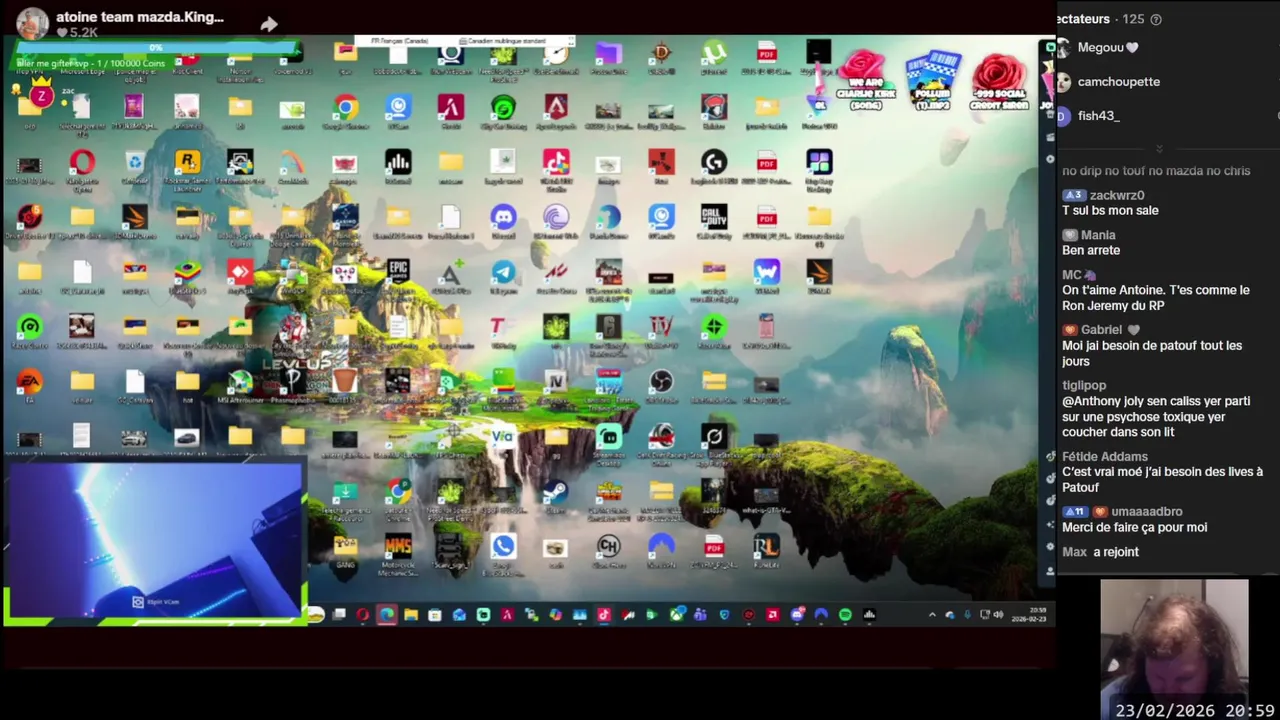This screenshot has width=1280, height=720.
Task: Open the streamer's profile avatar
Action: pos(32,23)
